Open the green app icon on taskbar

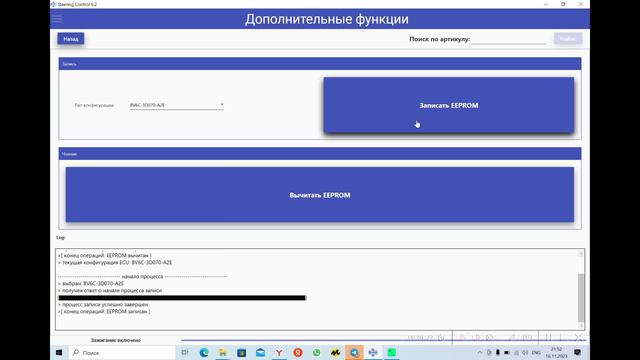[392, 353]
